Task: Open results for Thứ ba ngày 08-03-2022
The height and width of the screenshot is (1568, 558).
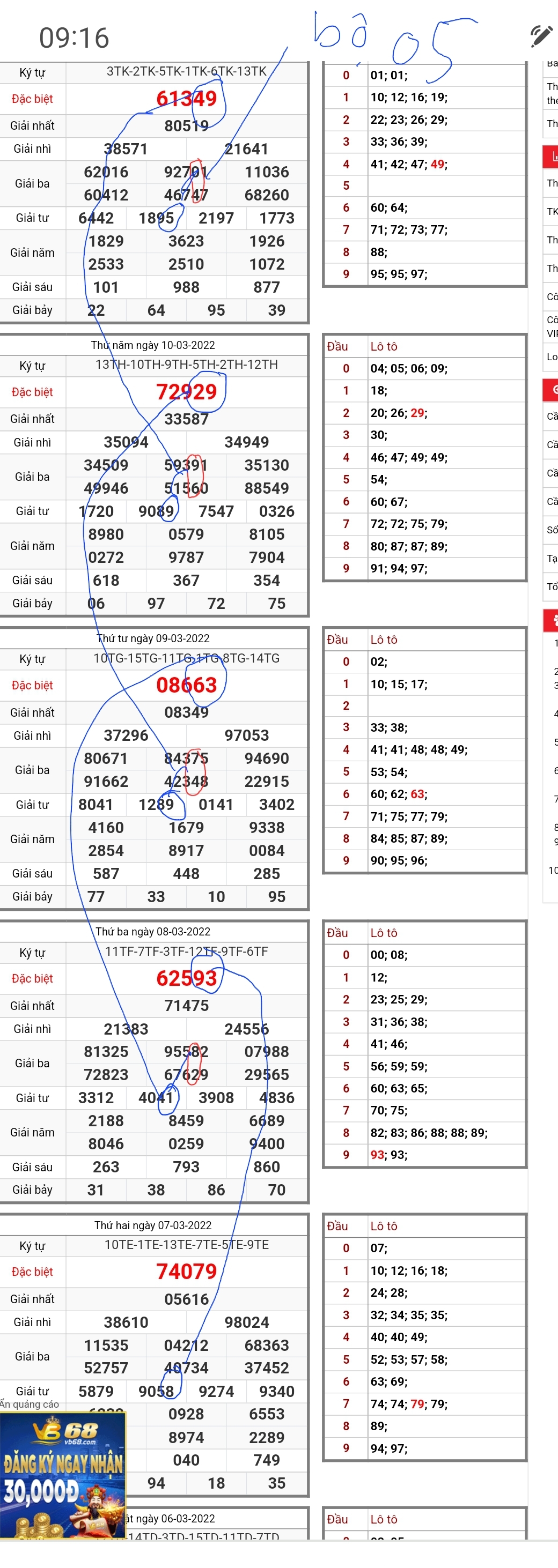Action: tap(153, 931)
